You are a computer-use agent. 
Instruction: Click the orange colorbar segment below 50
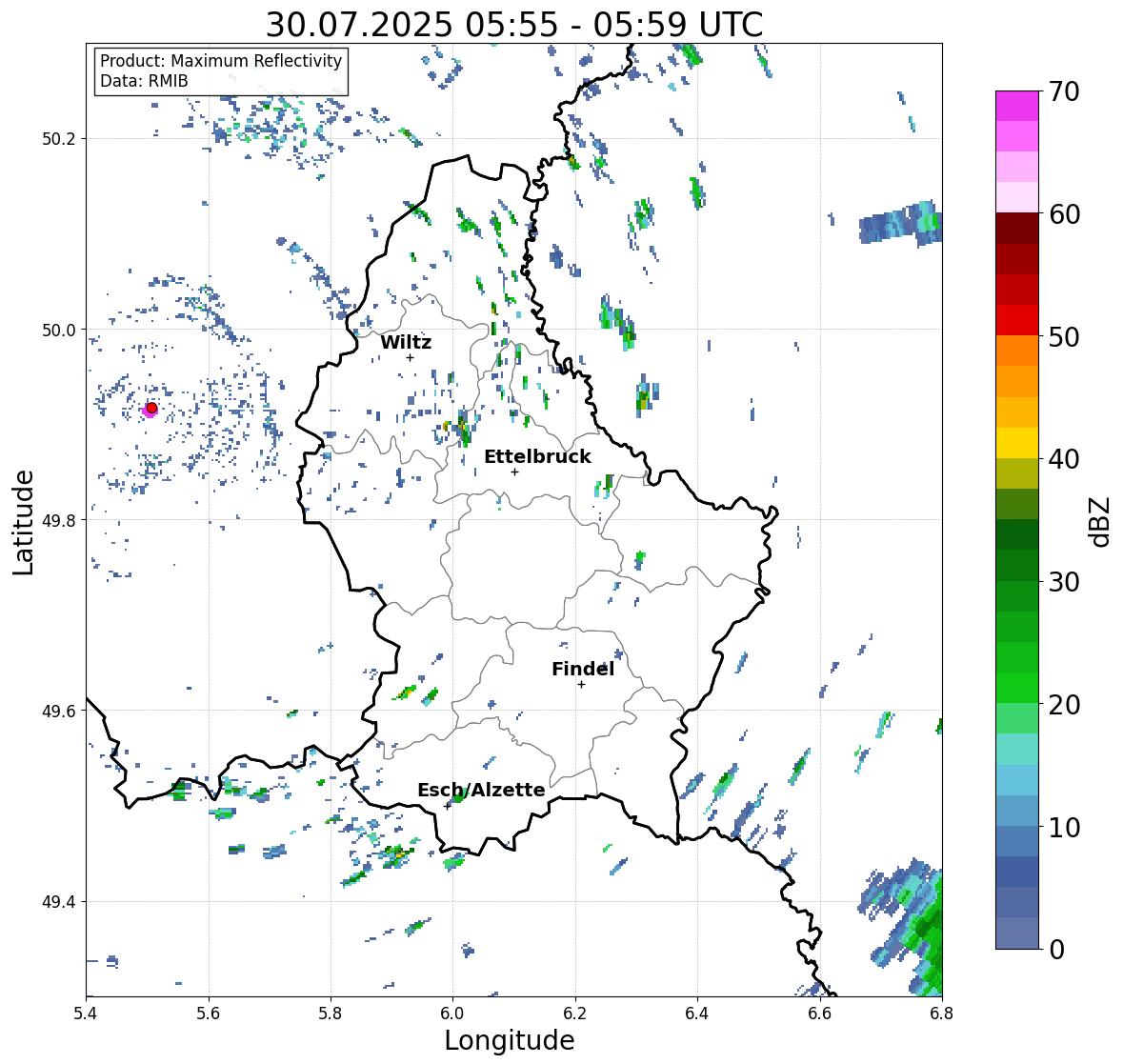coord(1017,351)
